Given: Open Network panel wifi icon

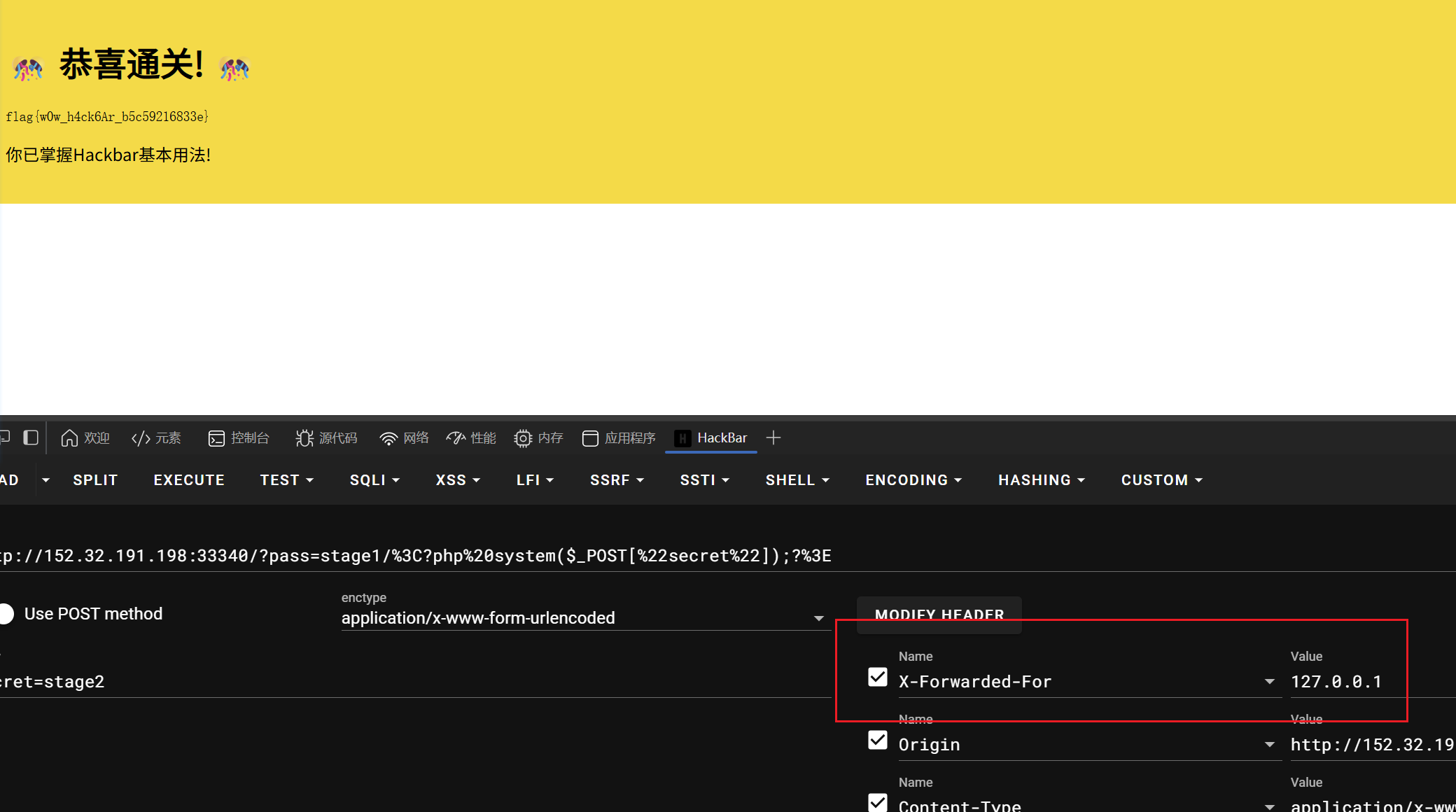Looking at the screenshot, I should point(388,438).
